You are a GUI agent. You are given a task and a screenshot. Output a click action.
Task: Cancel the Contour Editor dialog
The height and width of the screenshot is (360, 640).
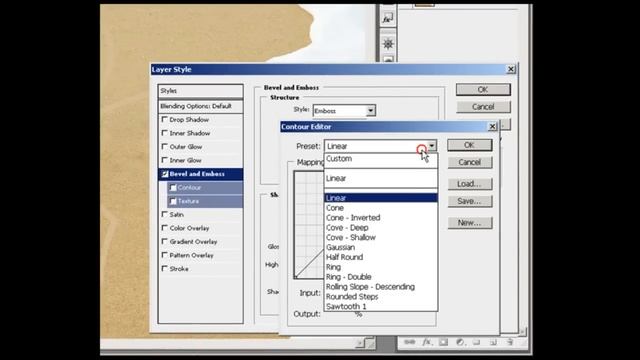coord(469,162)
